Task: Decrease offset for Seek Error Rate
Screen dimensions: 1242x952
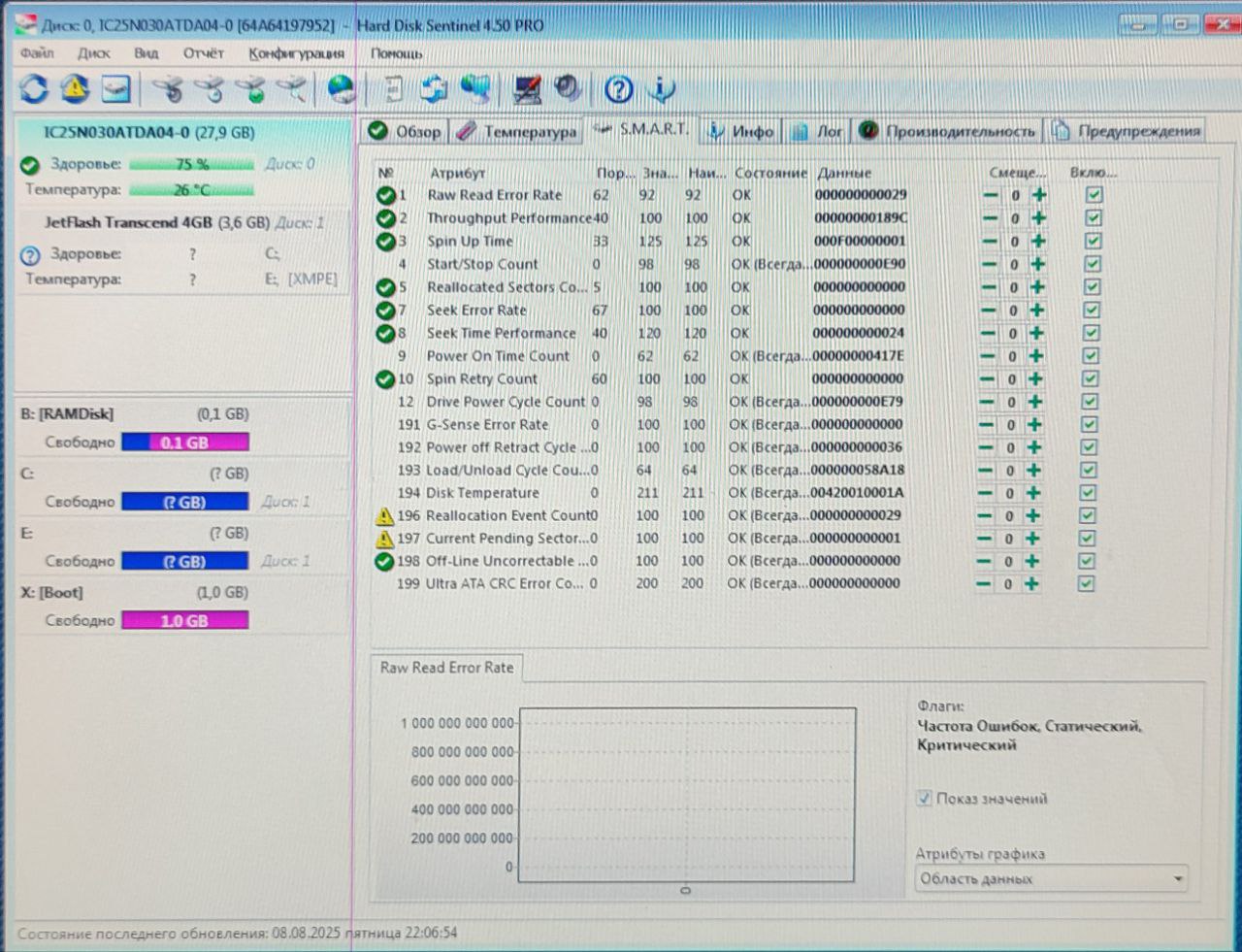Action: (988, 311)
